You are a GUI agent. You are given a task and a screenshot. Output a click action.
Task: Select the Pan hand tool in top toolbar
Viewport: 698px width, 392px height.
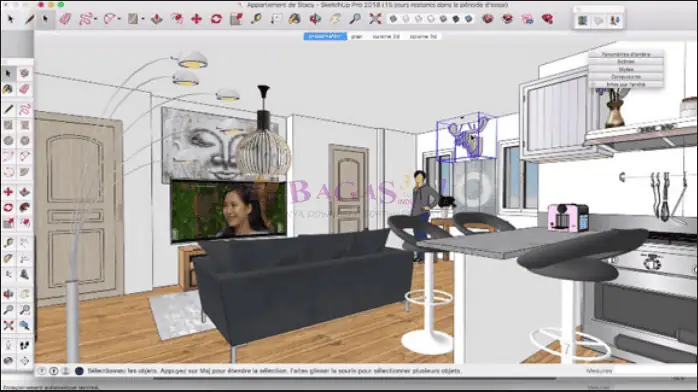[335, 19]
